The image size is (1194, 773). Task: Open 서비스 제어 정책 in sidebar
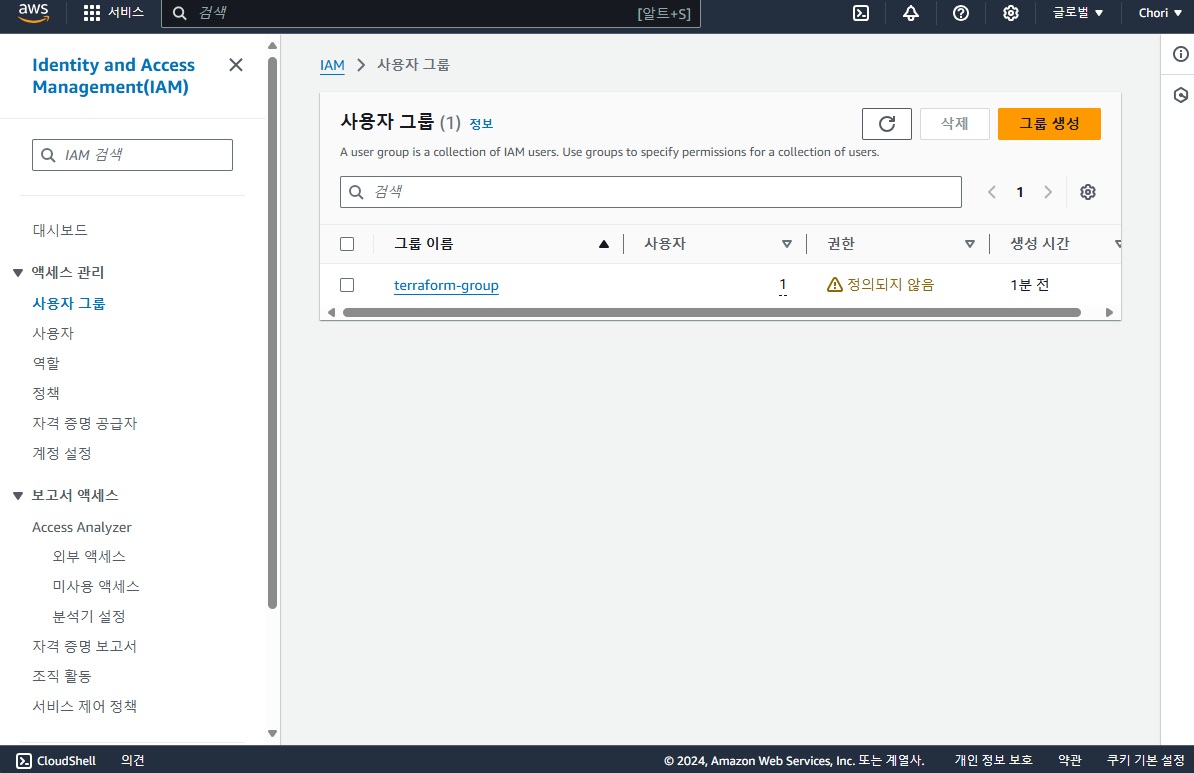point(85,706)
